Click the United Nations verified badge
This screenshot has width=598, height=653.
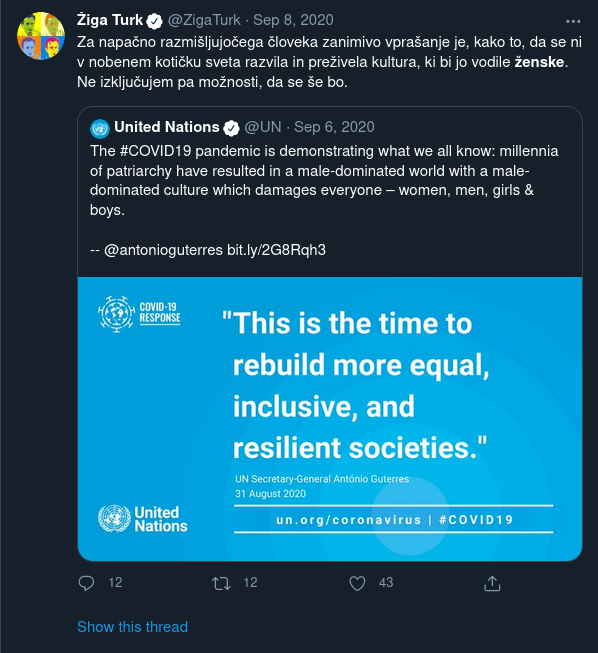[231, 128]
